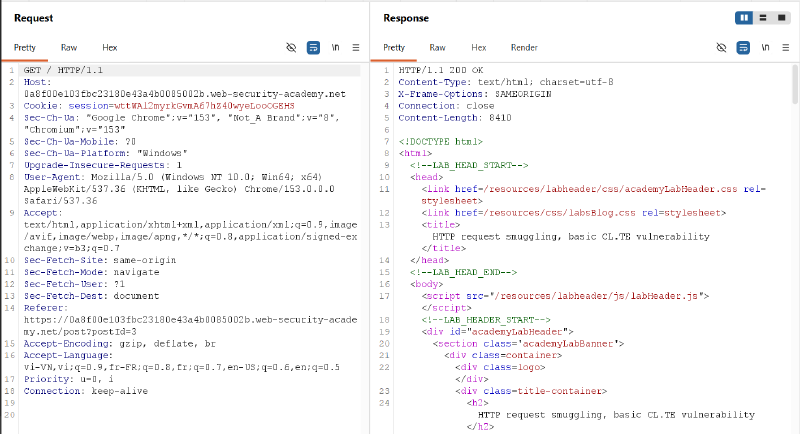Image resolution: width=800 pixels, height=434 pixels.
Task: Click the Sec-Ch-Ua-Platform header line
Action: click(x=106, y=154)
